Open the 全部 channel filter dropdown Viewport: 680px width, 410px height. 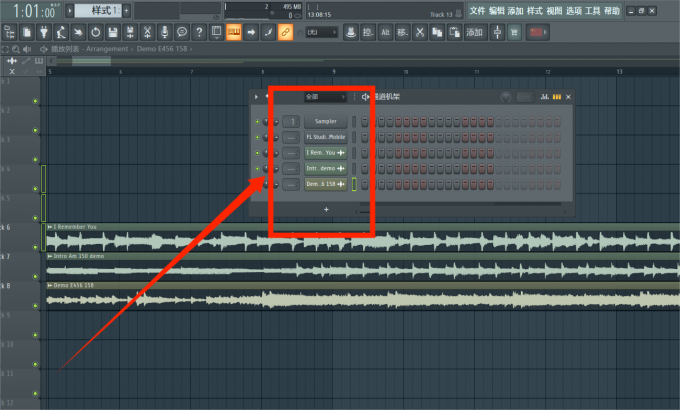click(x=325, y=97)
